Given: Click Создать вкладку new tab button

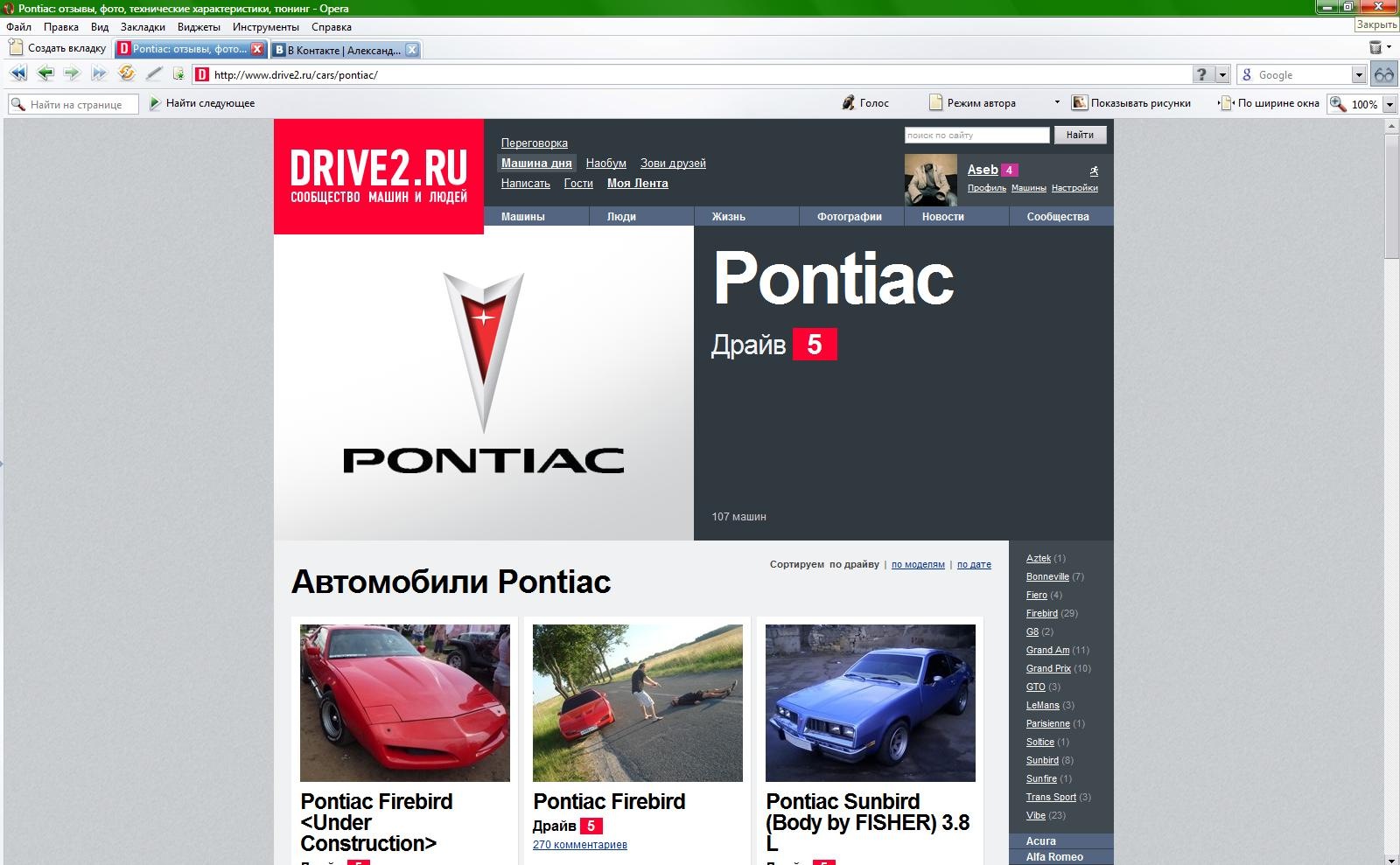Looking at the screenshot, I should tap(58, 48).
